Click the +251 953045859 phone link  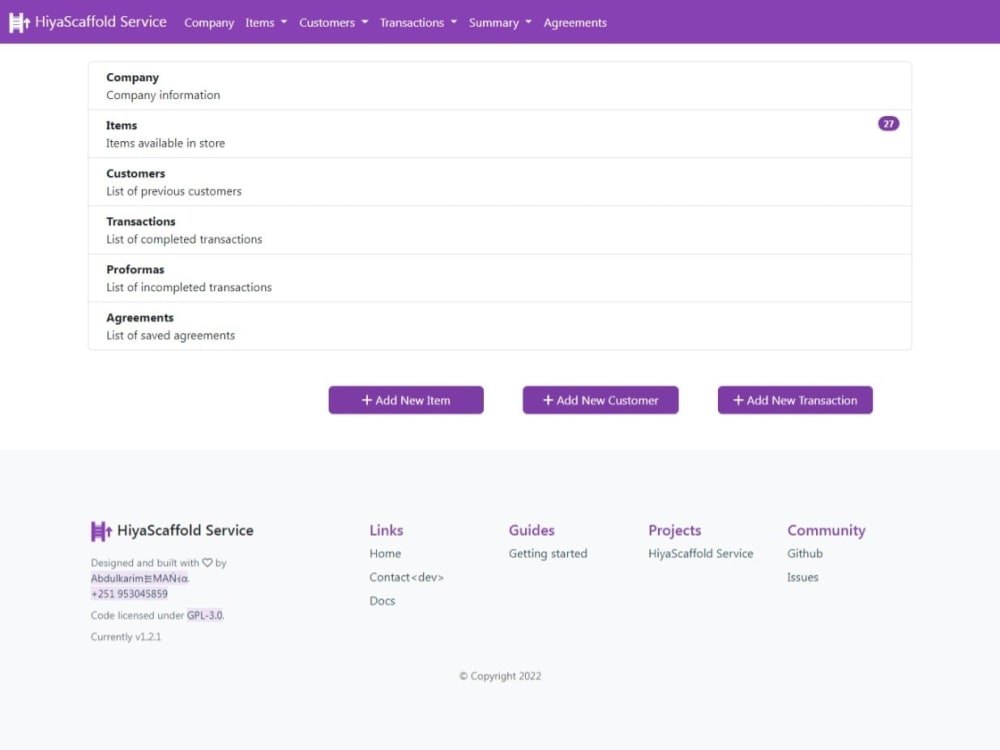pos(129,594)
